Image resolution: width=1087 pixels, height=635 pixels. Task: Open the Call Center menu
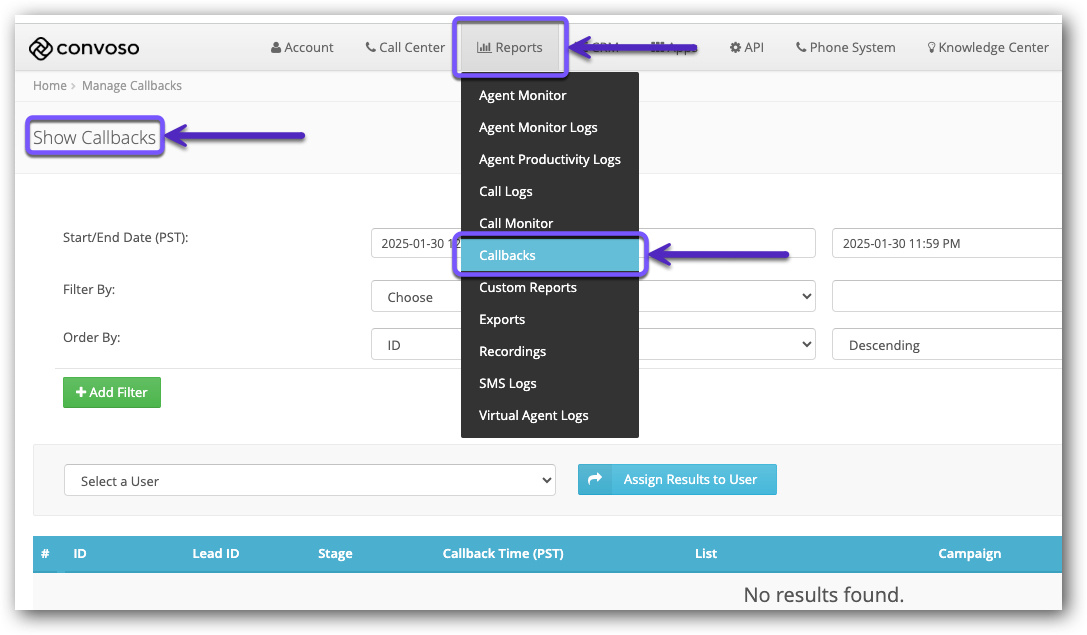pos(405,47)
